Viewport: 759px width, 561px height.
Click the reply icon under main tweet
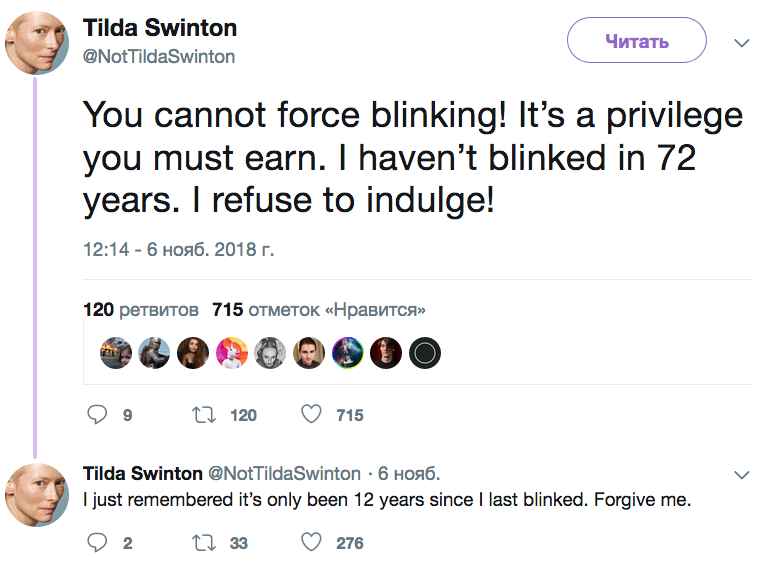pyautogui.click(x=97, y=415)
